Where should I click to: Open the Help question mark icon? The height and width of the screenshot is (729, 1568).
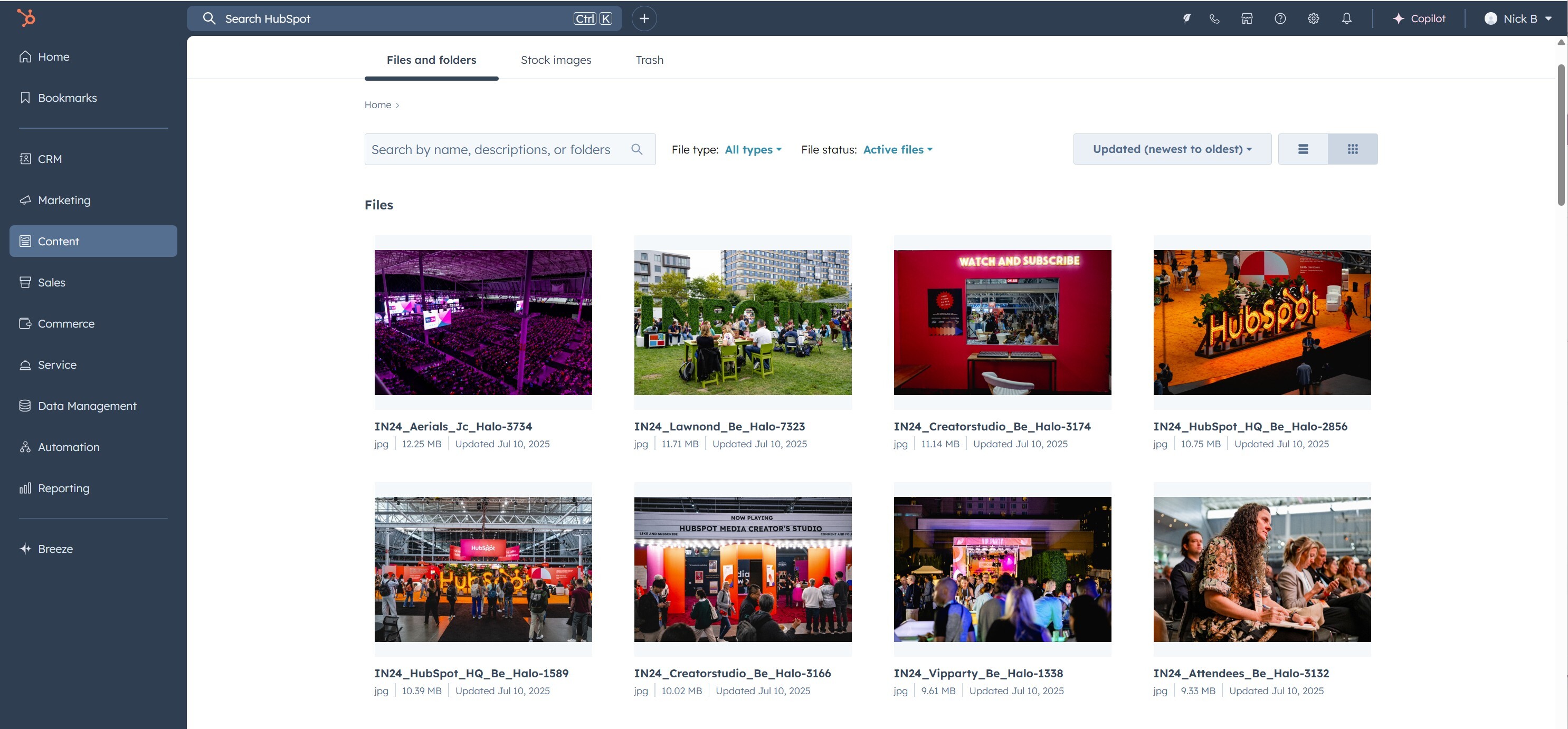(1280, 18)
